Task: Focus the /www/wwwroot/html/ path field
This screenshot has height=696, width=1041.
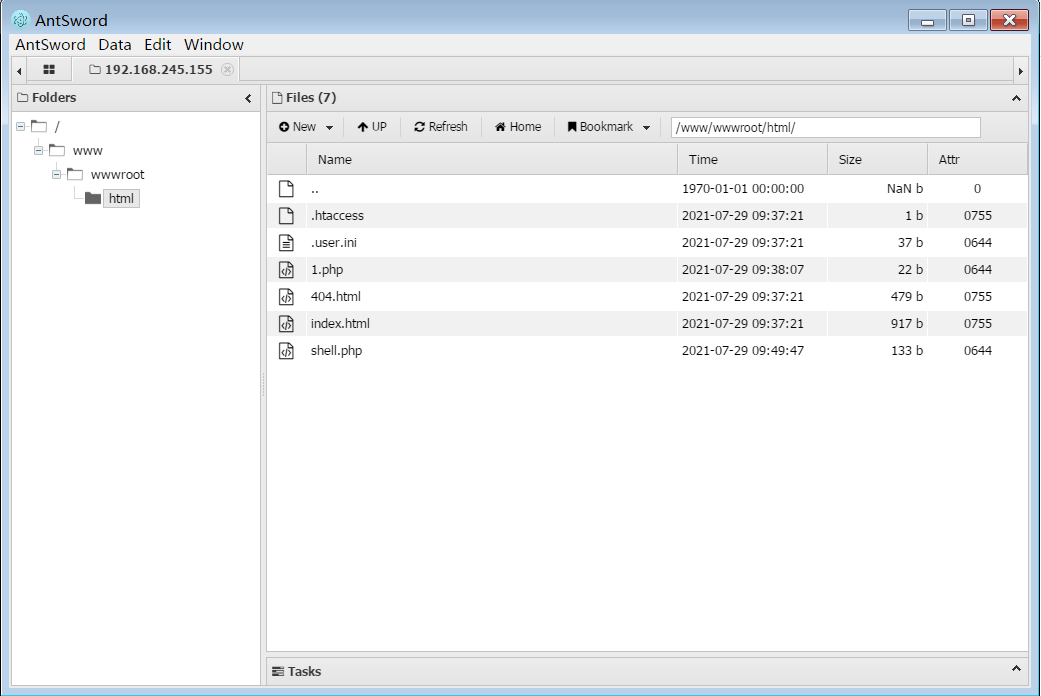Action: pyautogui.click(x=825, y=127)
